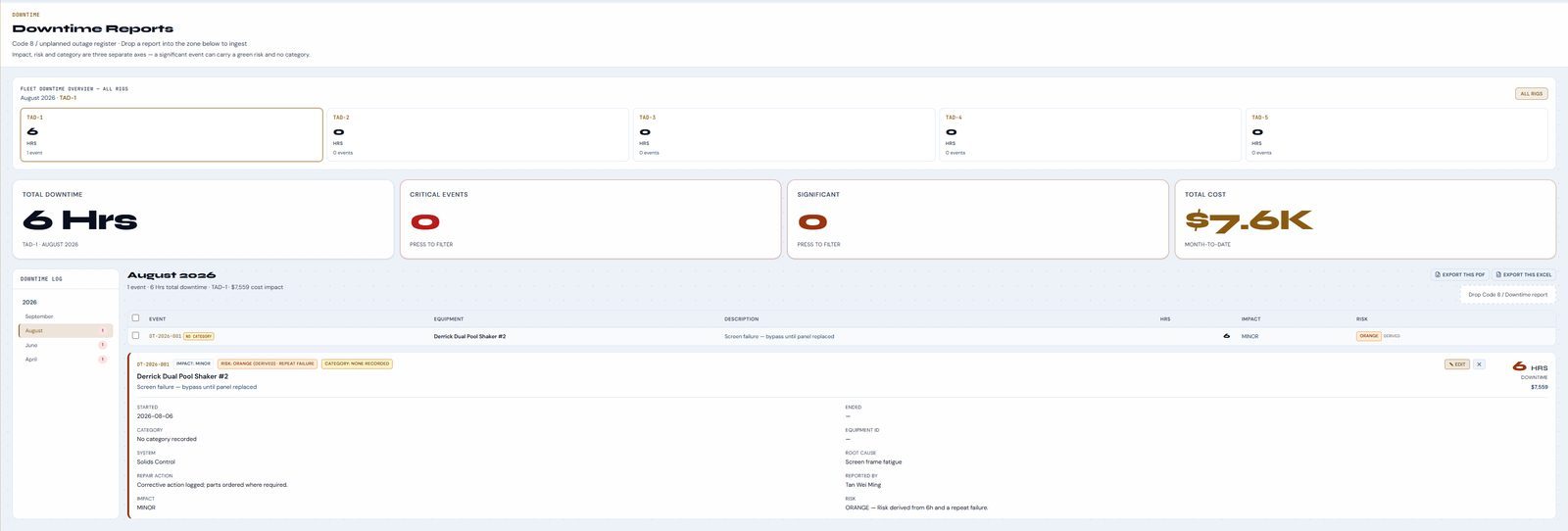Click the Risk: Orange (Derived) Repeat Failure tag
Screen dimensions: 1568x531
268,363
